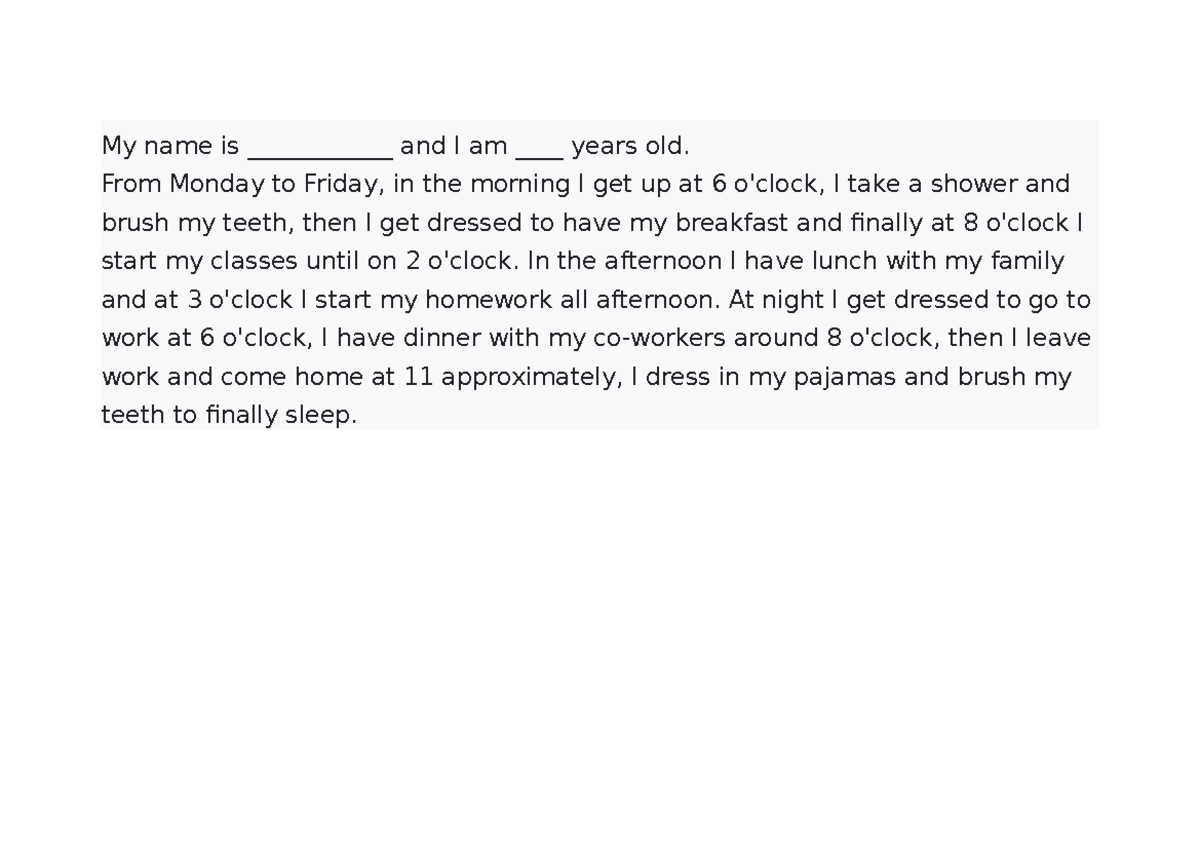The width and height of the screenshot is (1200, 848).
Task: Click the number "11" in the text
Action: (x=418, y=378)
